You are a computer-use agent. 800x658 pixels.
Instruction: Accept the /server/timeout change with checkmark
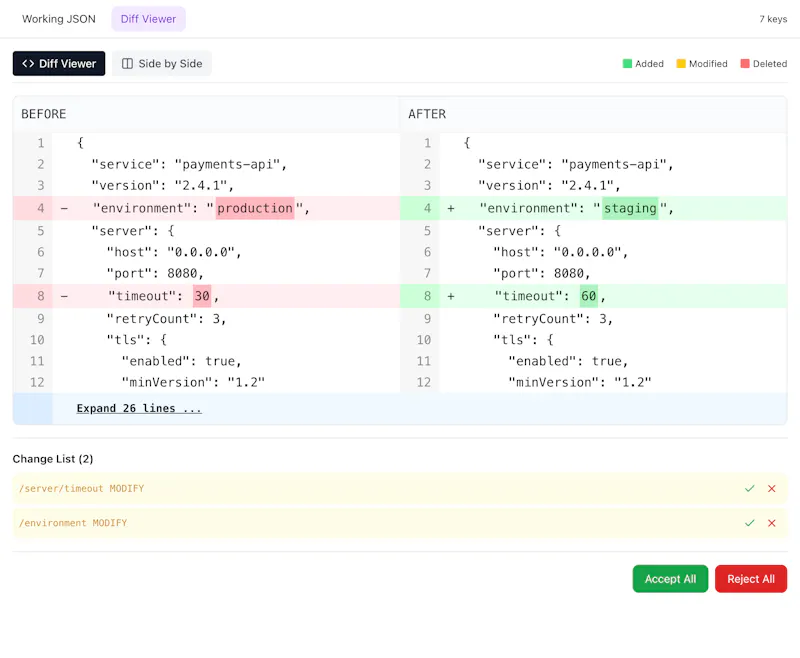[749, 489]
